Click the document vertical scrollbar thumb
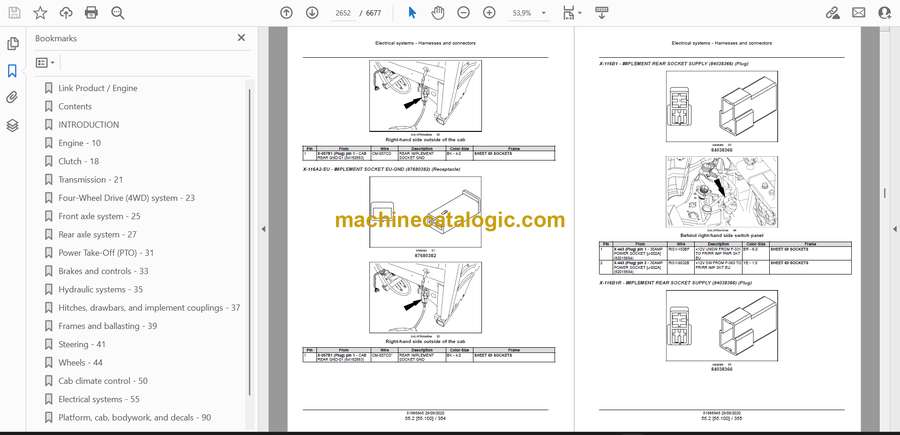 [x=885, y=193]
